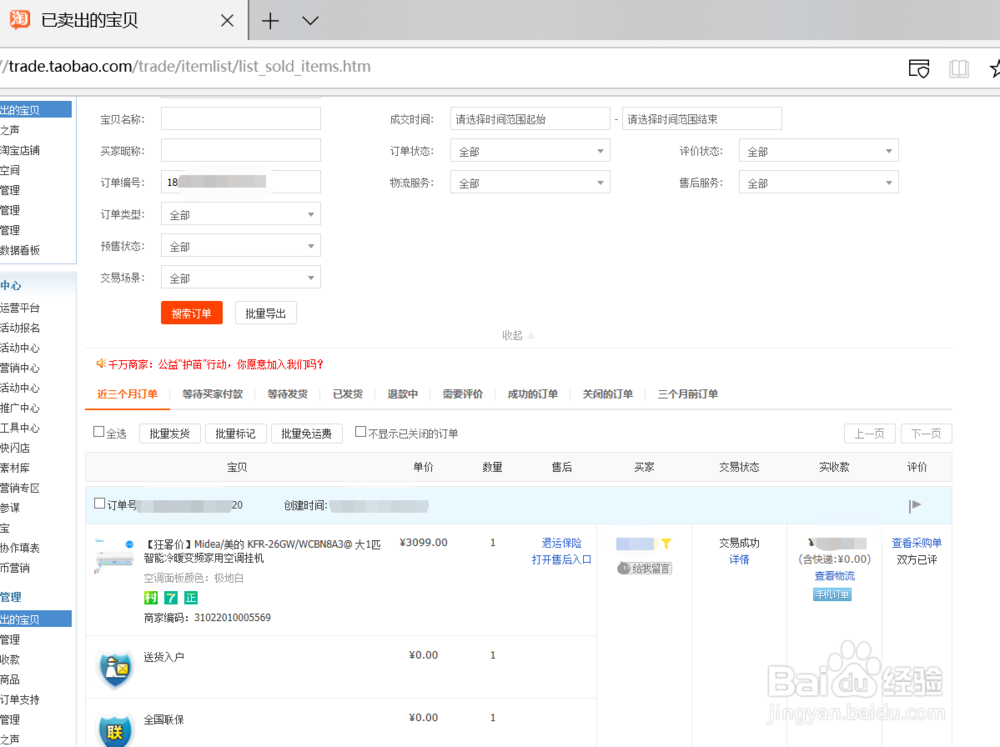The image size is (1000, 747).
Task: Click the 批量标记 button
Action: 235,434
